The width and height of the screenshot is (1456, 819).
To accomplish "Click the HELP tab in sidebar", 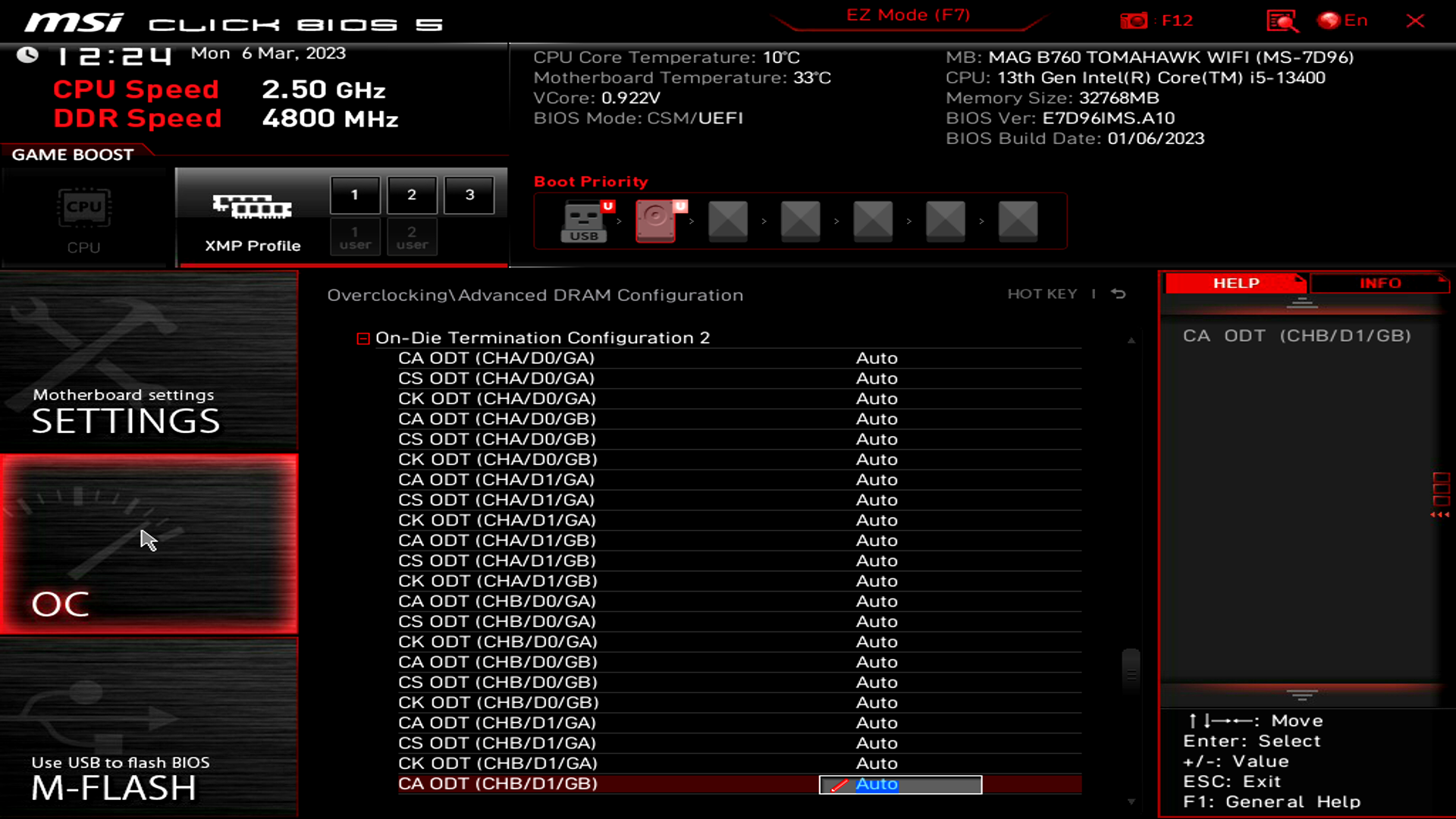I will (x=1236, y=282).
